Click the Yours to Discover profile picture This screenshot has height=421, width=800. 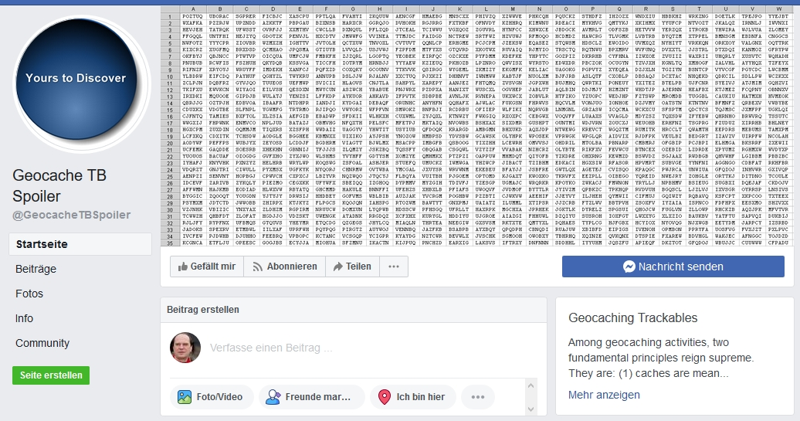pos(77,79)
